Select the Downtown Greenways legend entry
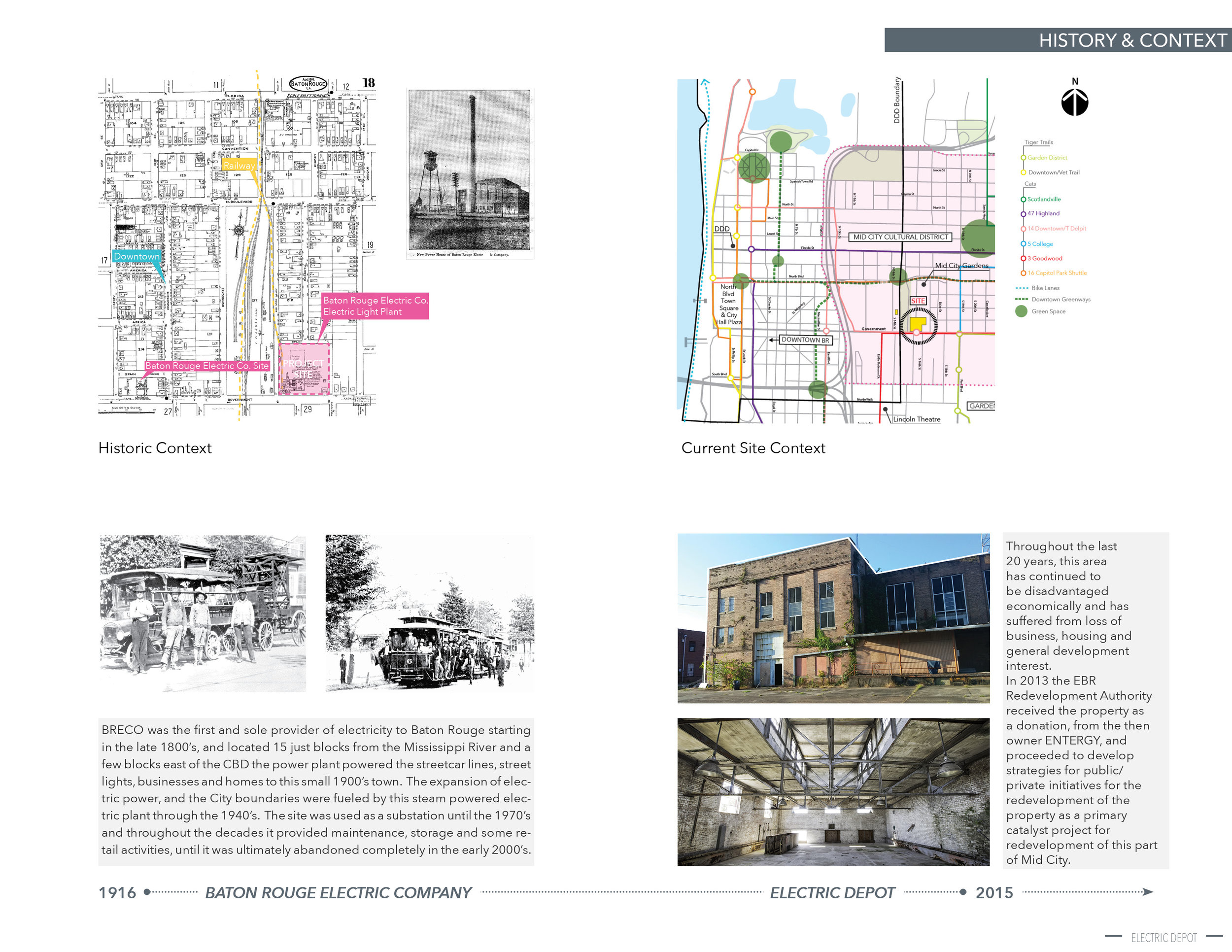Screen dimensions: 1232x952 point(1061,300)
